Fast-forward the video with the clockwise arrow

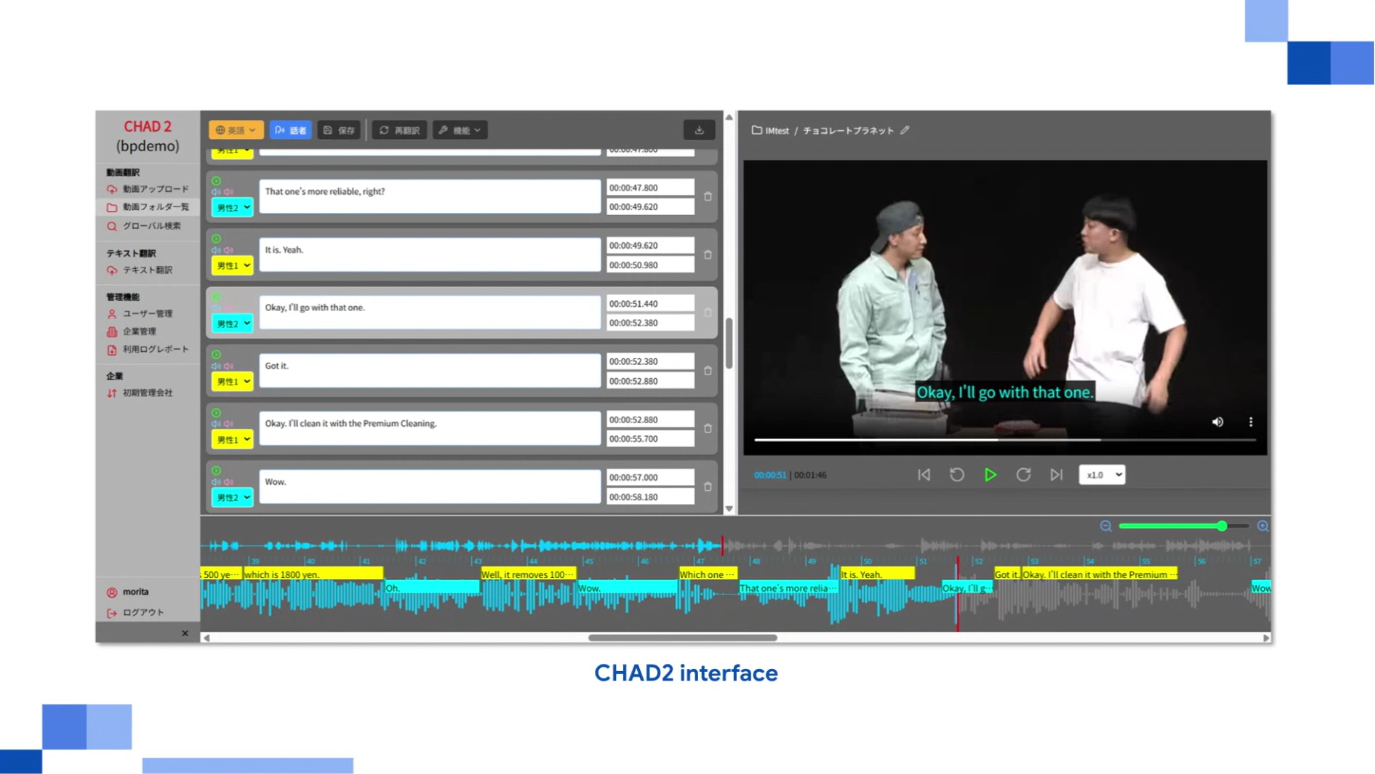(1023, 475)
